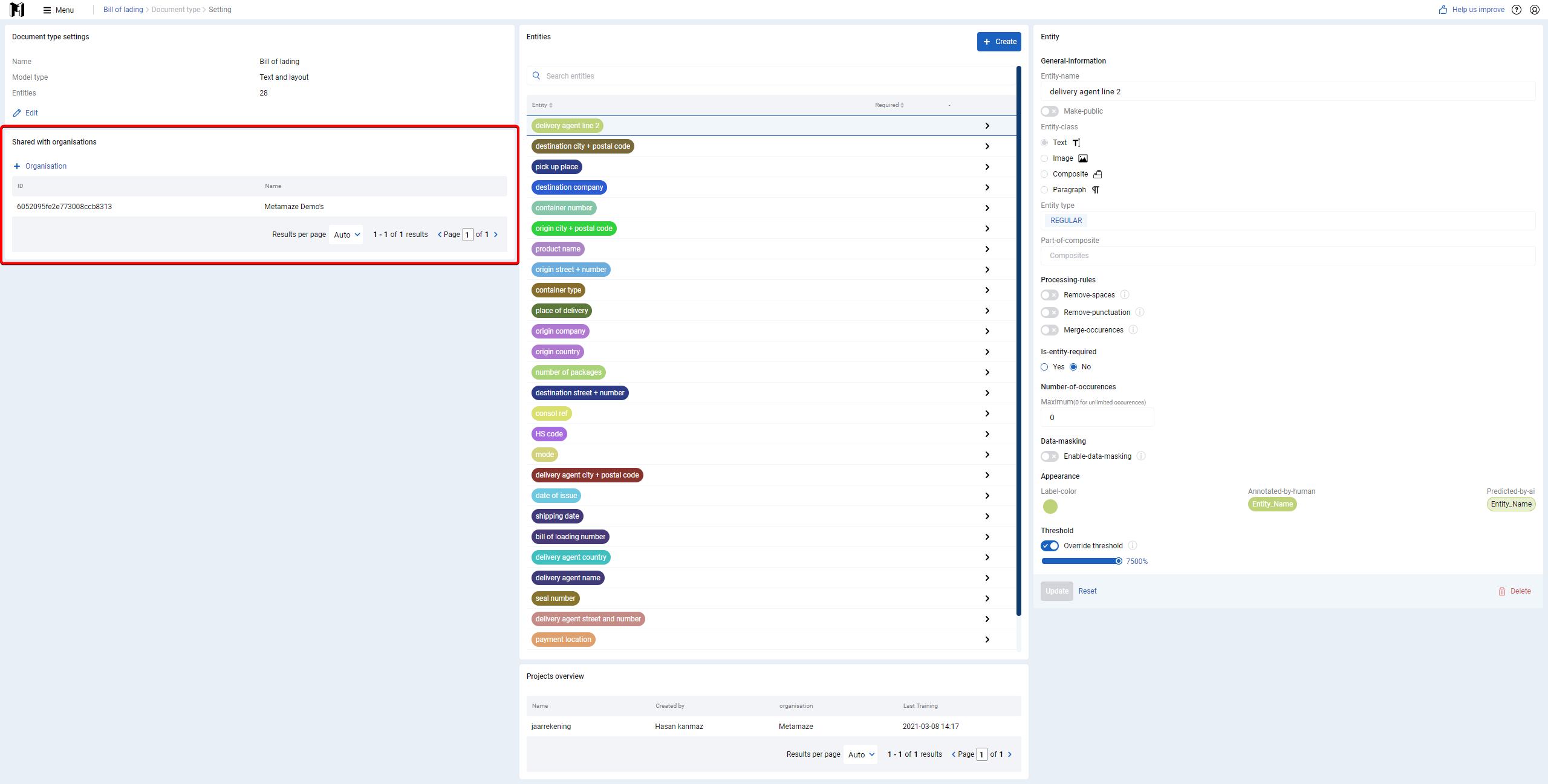The image size is (1548, 784).
Task: Open organisations Results per page dropdown
Action: [x=347, y=235]
